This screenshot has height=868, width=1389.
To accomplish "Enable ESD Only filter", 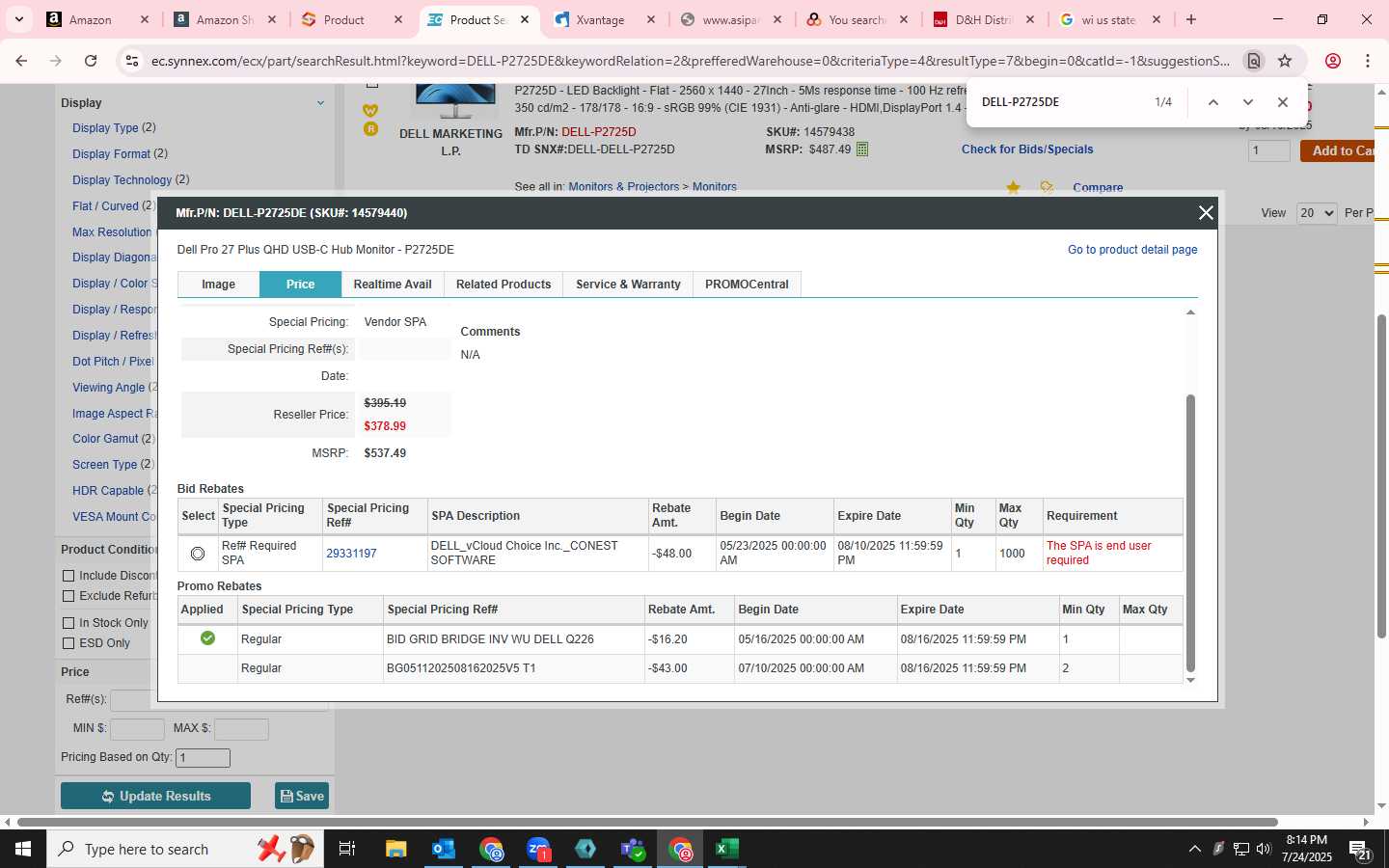I will pyautogui.click(x=68, y=643).
